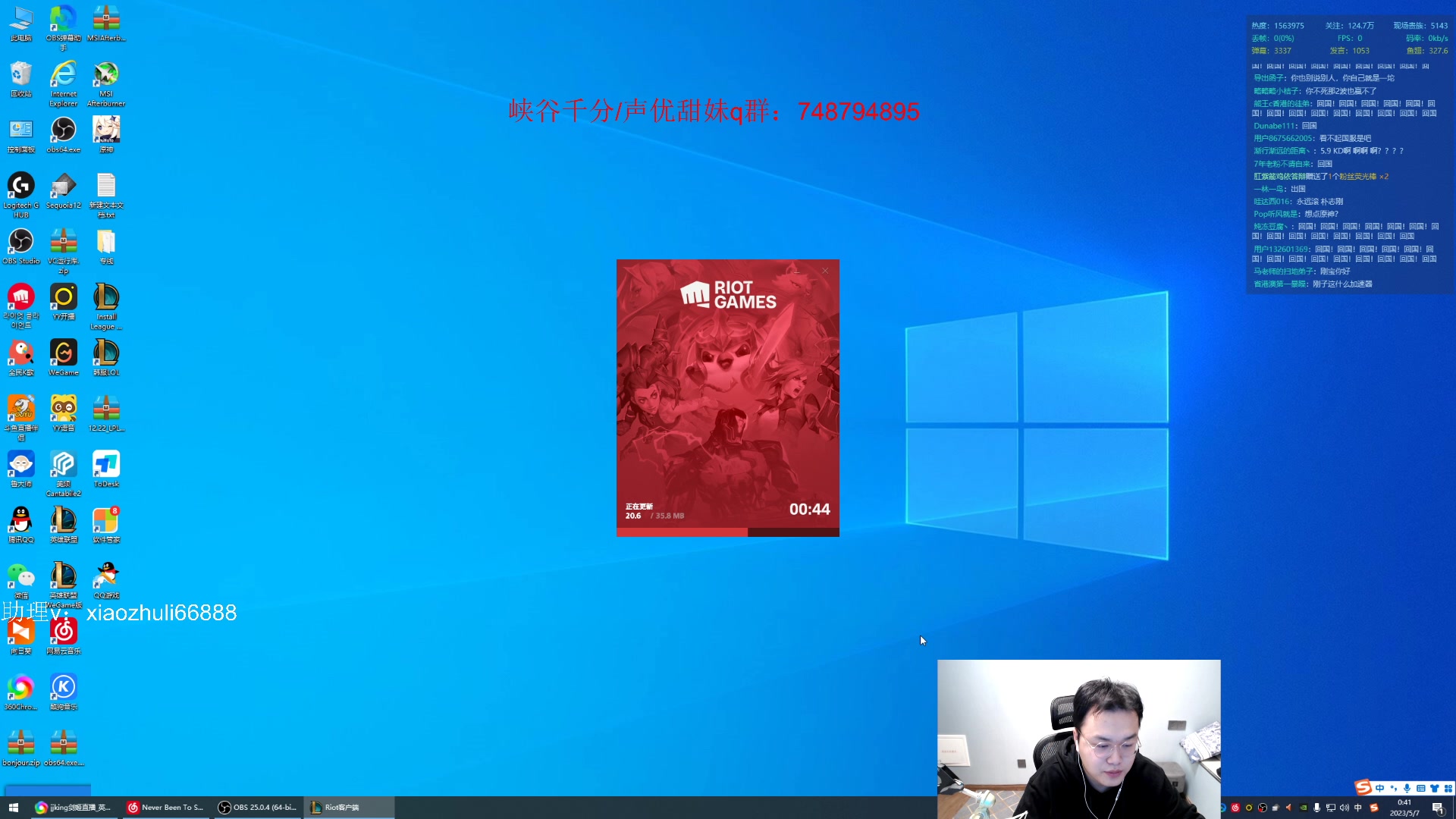Screen dimensions: 1456x819
Task: Open the Logitech G HUB shortcut
Action: [x=20, y=187]
